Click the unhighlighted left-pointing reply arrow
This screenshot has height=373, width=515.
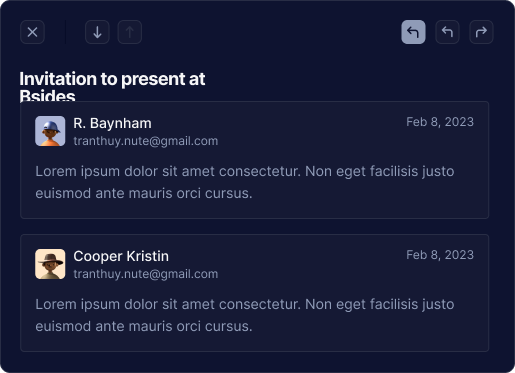447,32
